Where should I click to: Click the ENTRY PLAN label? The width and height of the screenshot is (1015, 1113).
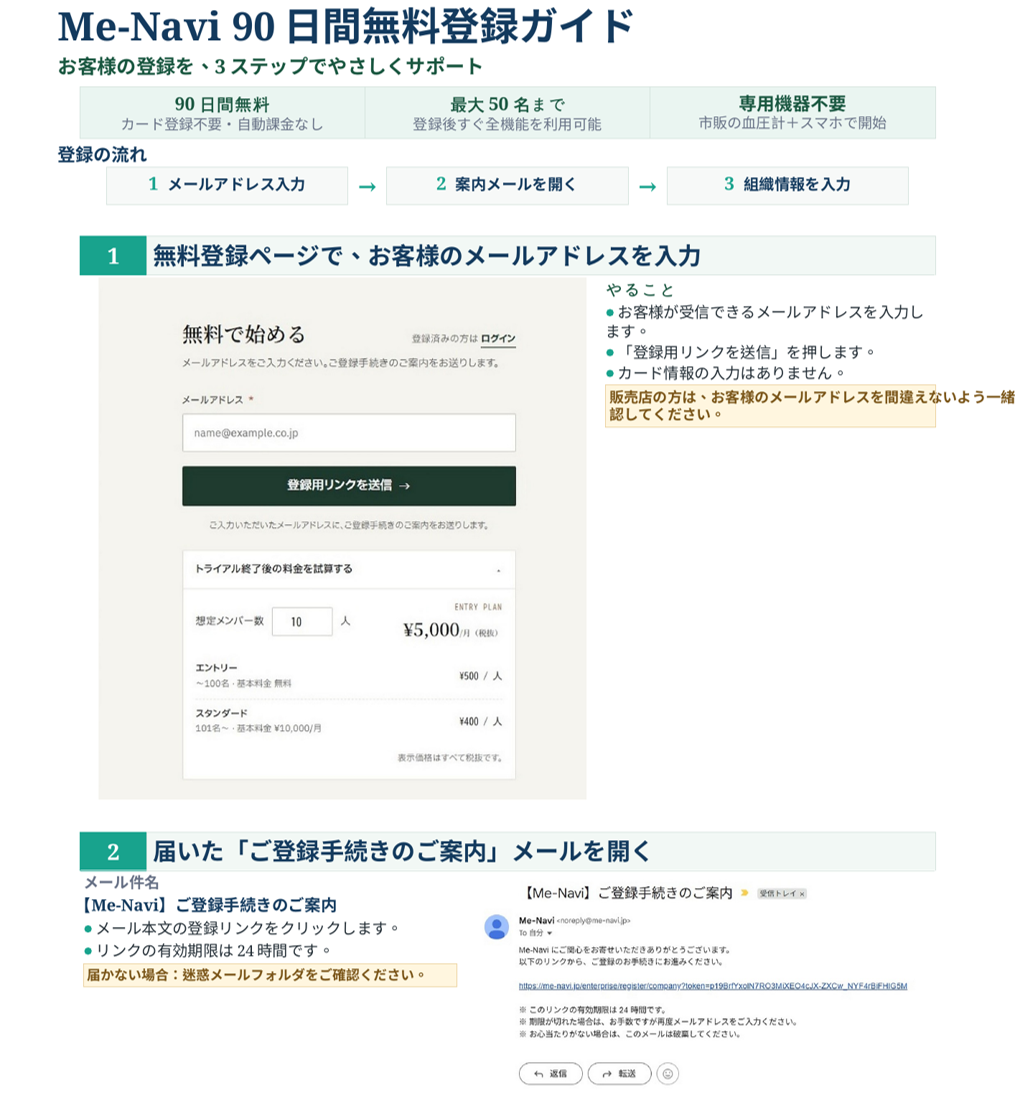[x=478, y=607]
